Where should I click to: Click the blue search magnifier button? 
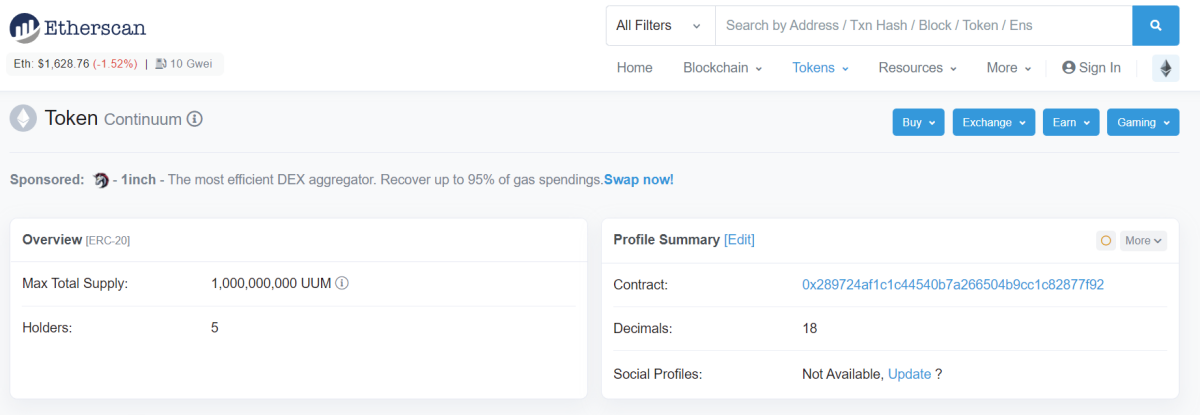(1156, 25)
